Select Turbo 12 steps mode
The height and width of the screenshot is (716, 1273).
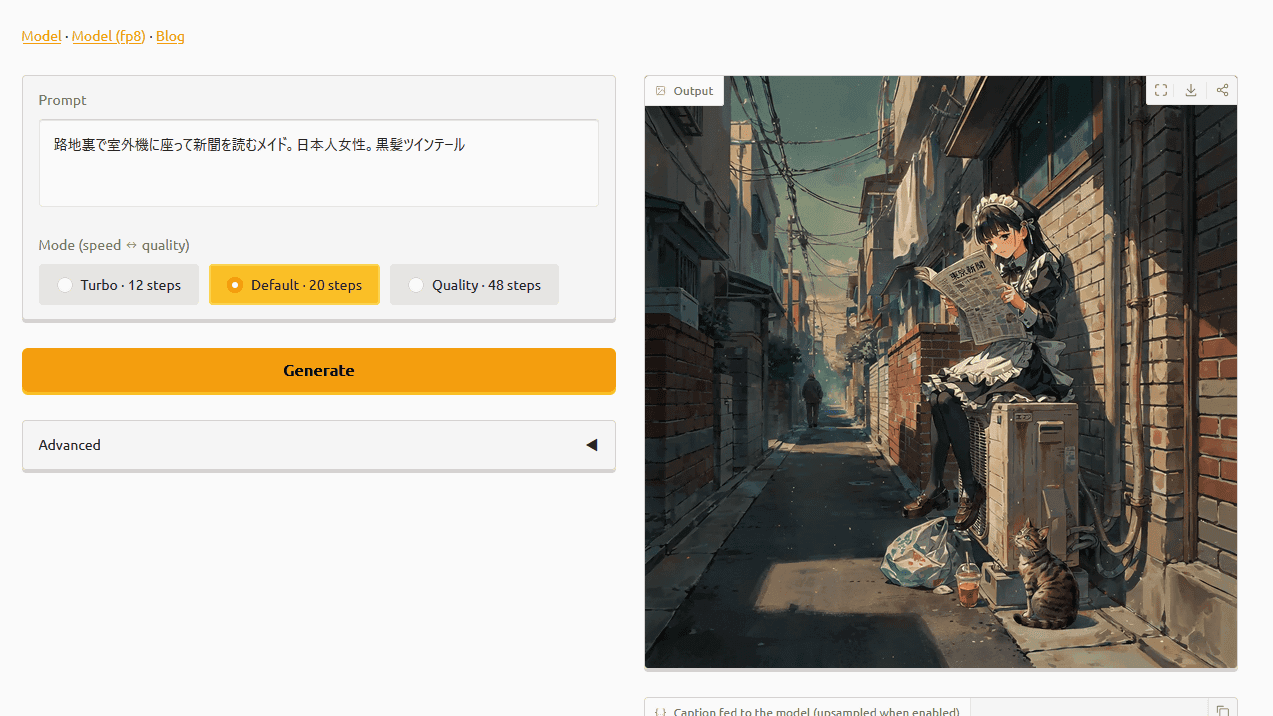119,285
